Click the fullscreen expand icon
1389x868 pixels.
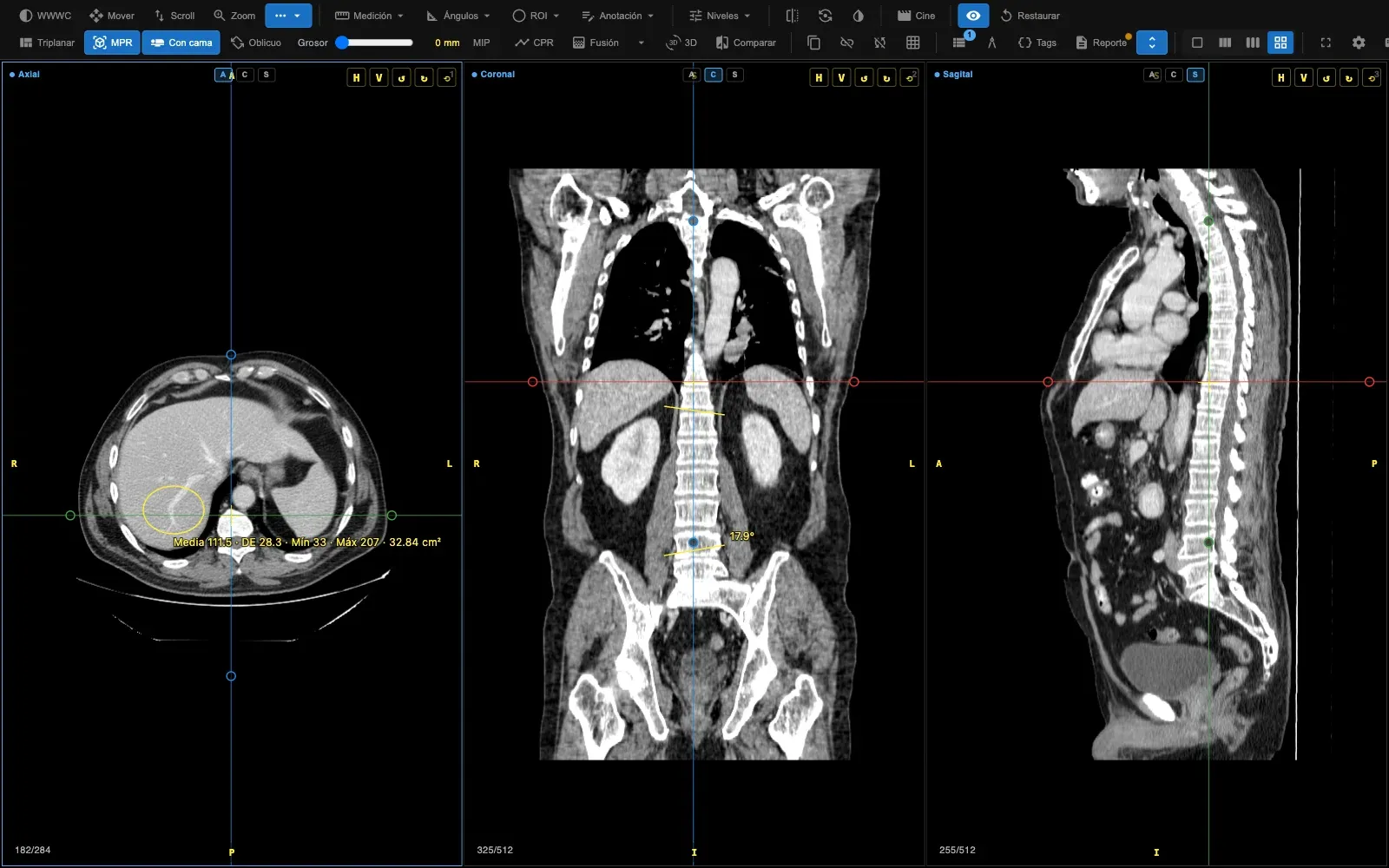point(1326,43)
